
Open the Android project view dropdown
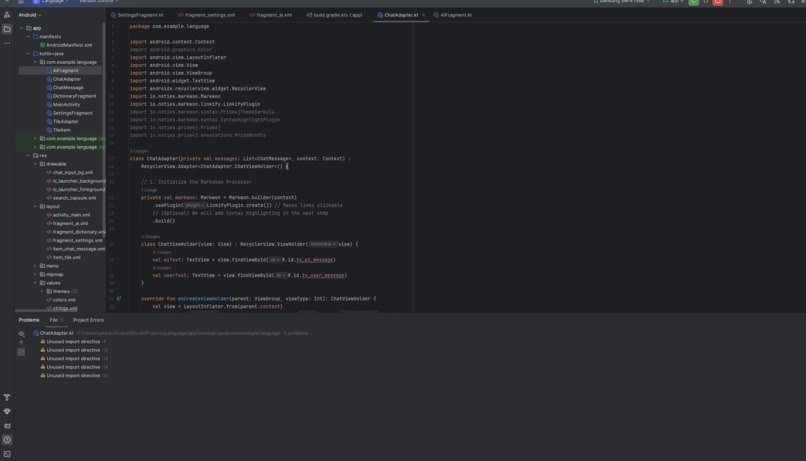(x=30, y=15)
